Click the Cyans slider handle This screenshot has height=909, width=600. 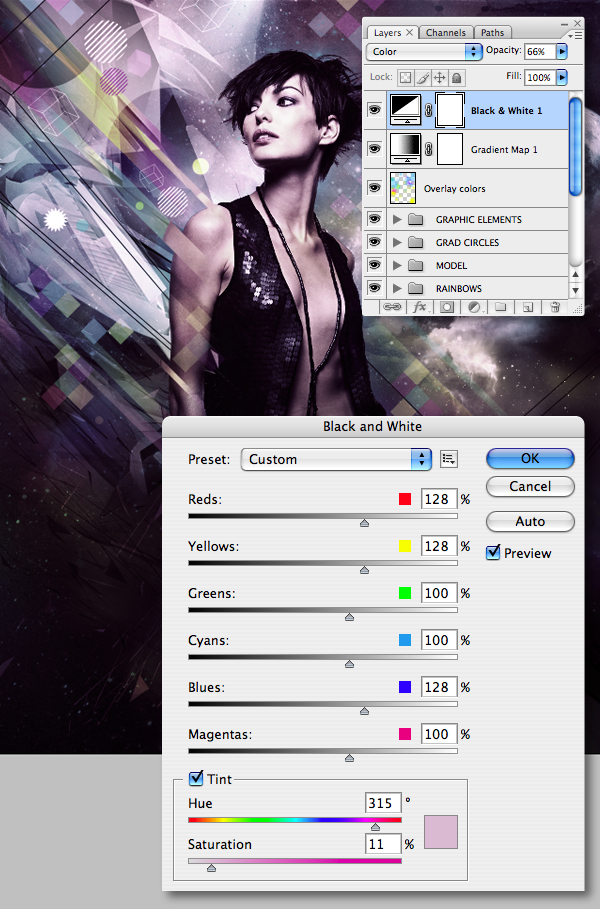point(349,664)
